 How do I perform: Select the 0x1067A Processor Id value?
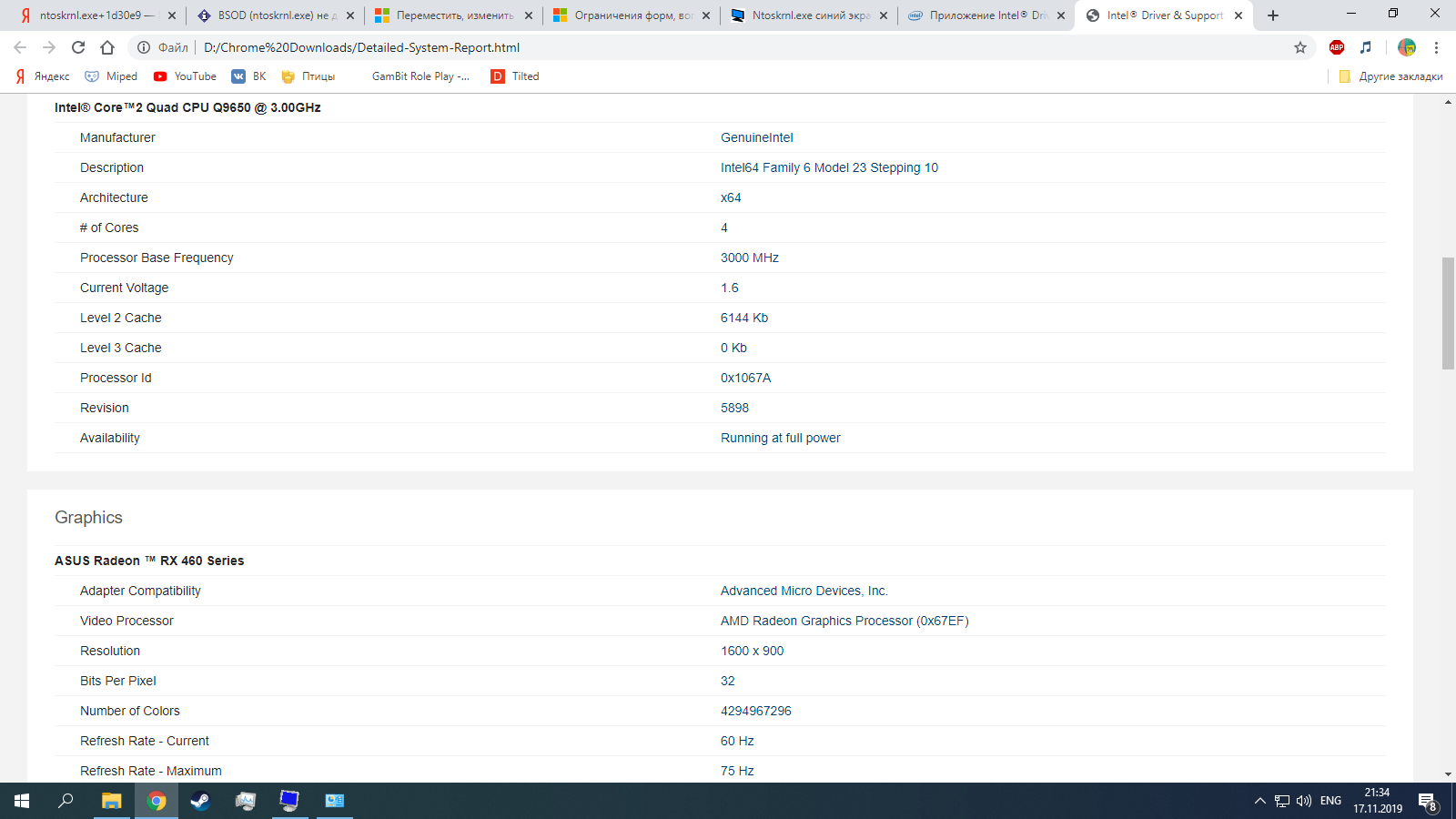coord(745,378)
